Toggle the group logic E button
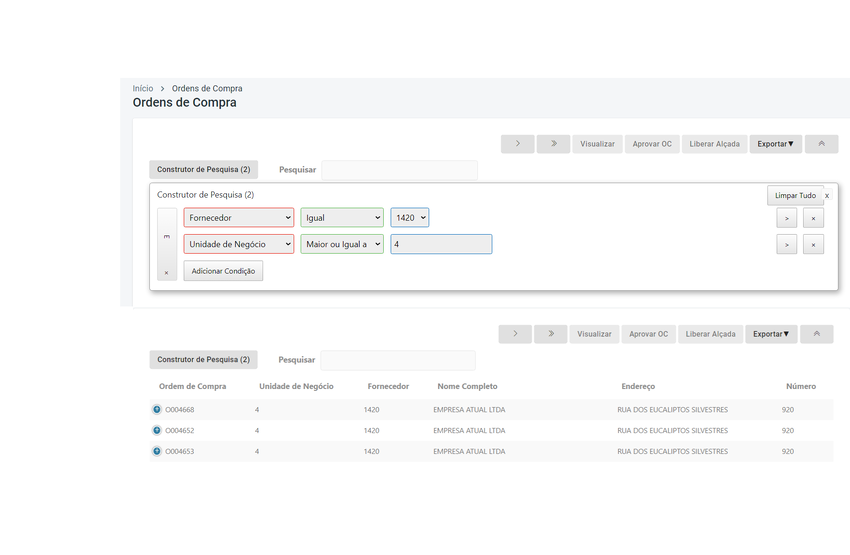 point(167,237)
